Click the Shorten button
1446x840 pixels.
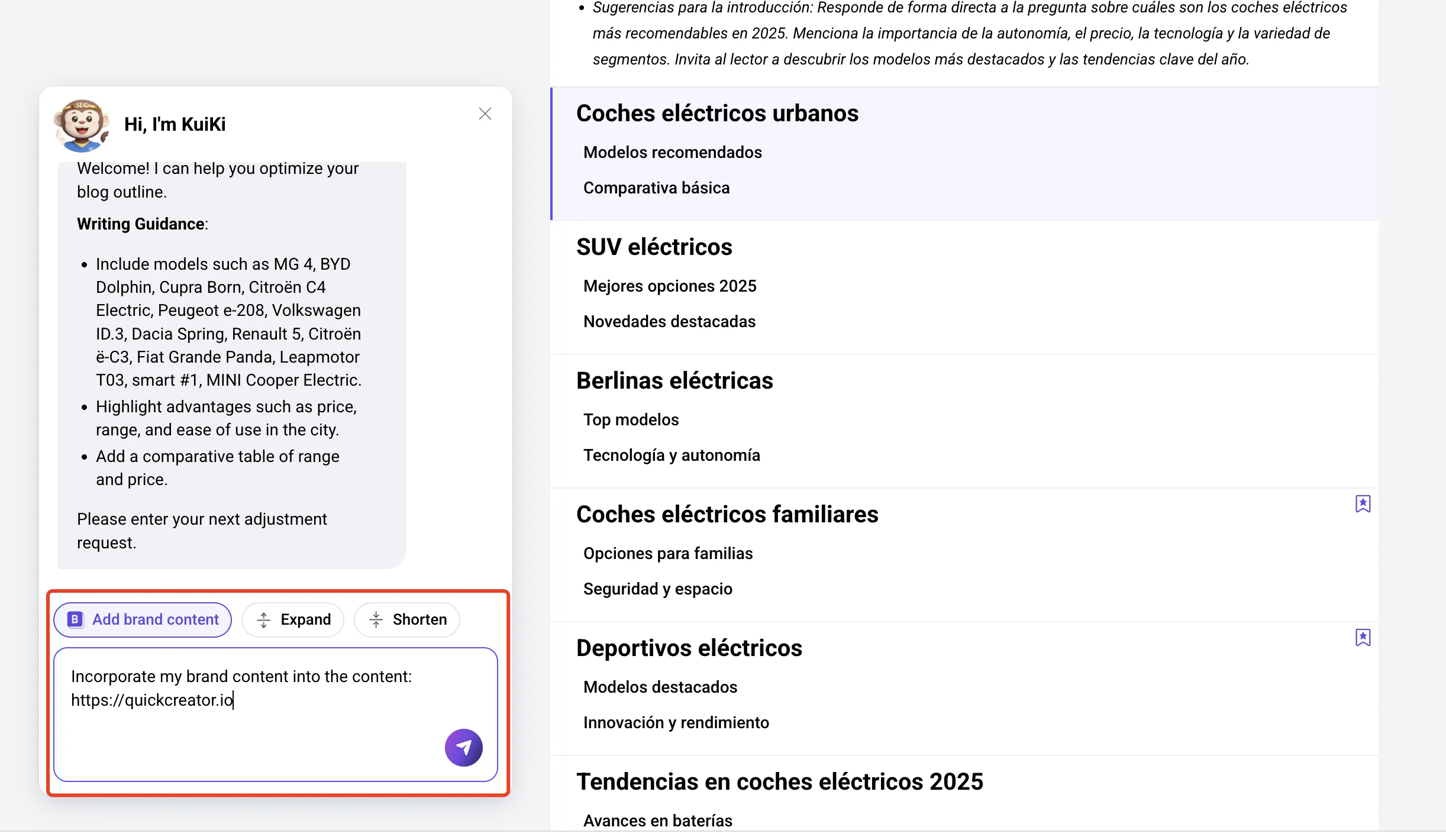tap(407, 619)
